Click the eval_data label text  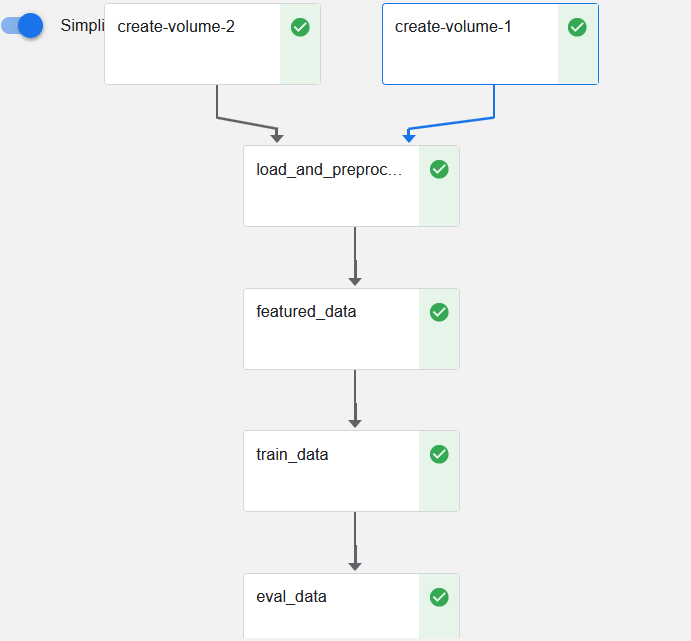pyautogui.click(x=291, y=597)
